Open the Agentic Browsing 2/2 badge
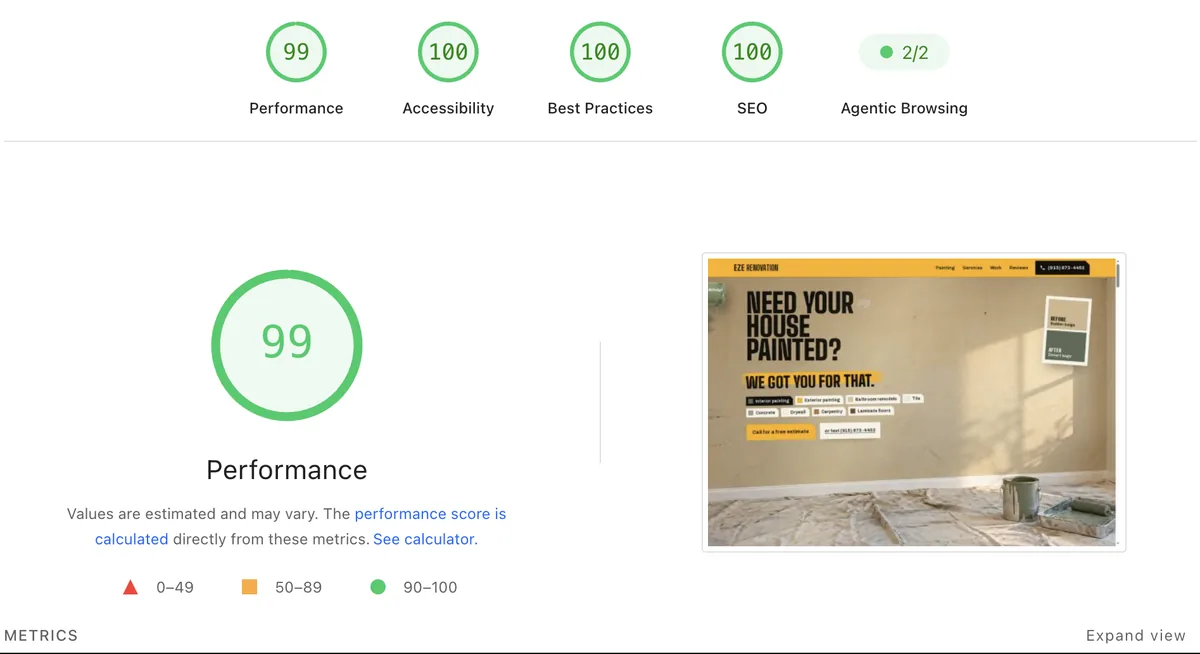Screen dimensions: 1200x654 coord(904,52)
